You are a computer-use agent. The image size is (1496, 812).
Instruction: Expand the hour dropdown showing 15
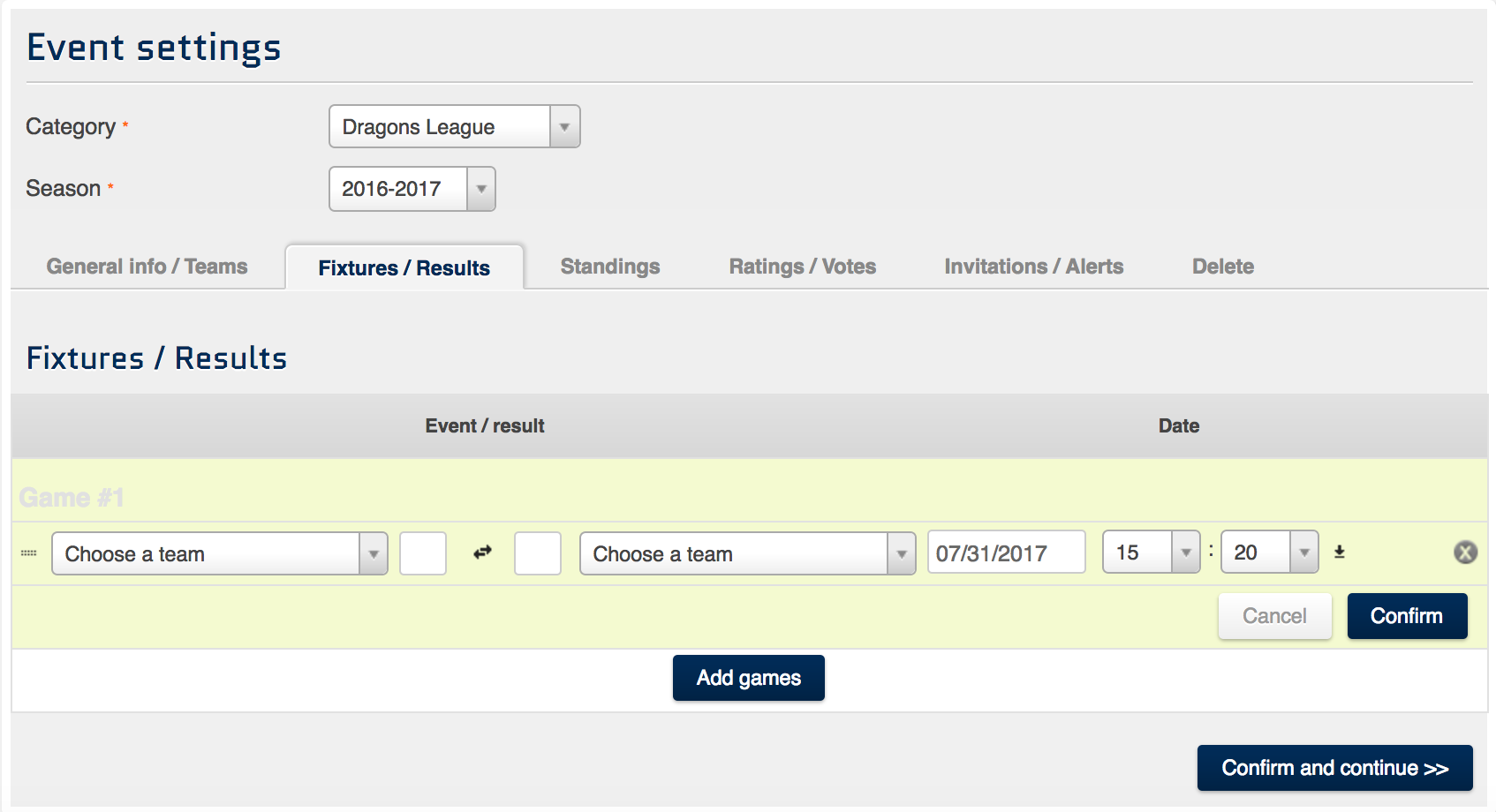click(1151, 553)
